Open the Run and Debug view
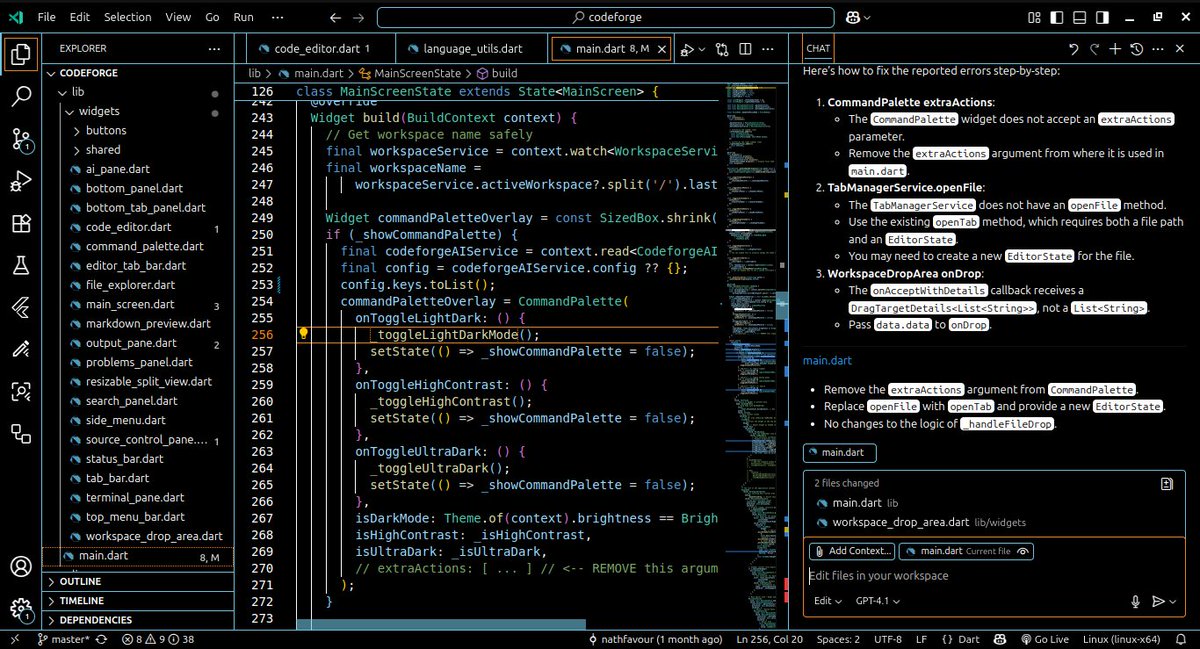 [21, 182]
